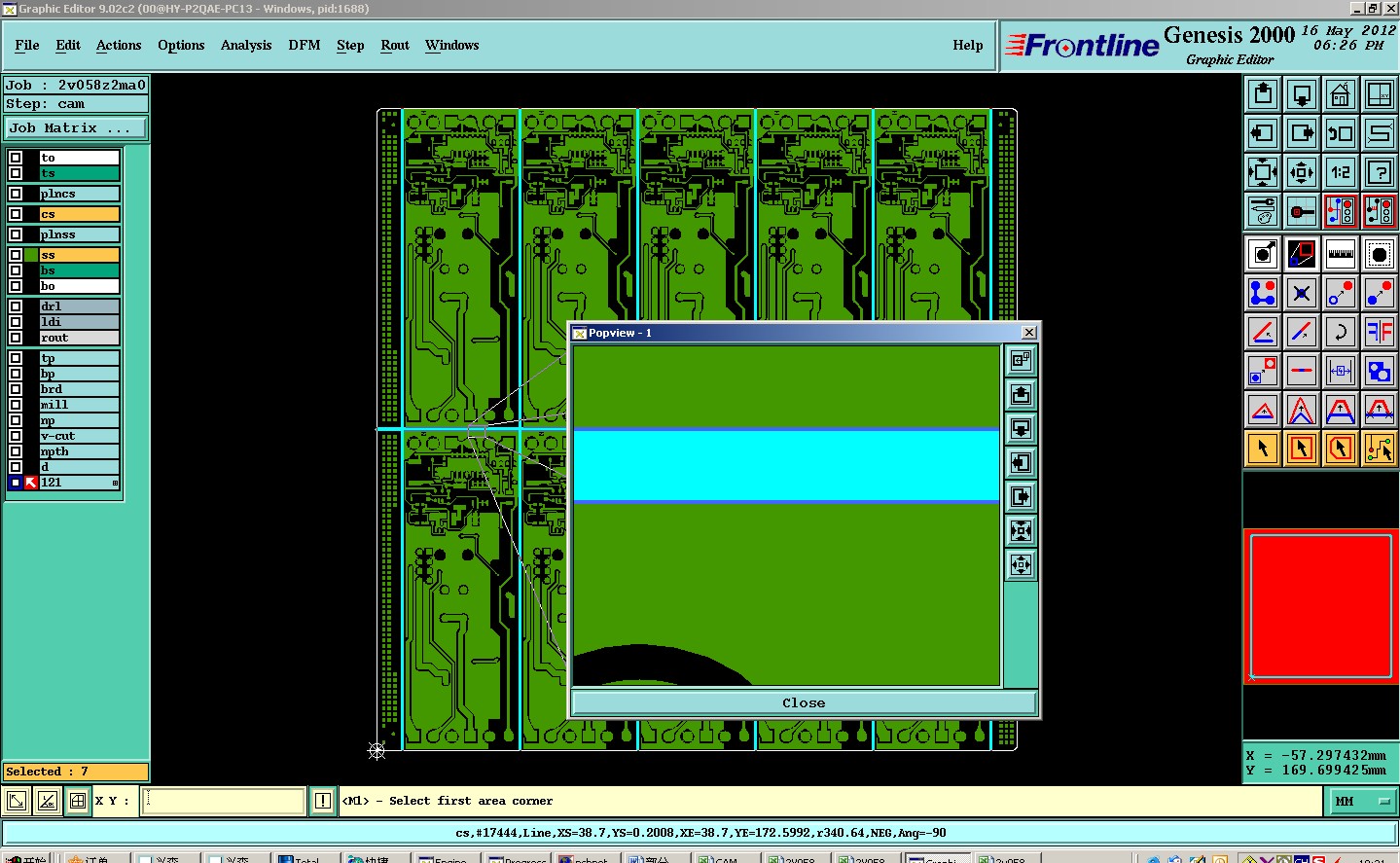
Task: Select the mill layer name
Action: tap(79, 405)
